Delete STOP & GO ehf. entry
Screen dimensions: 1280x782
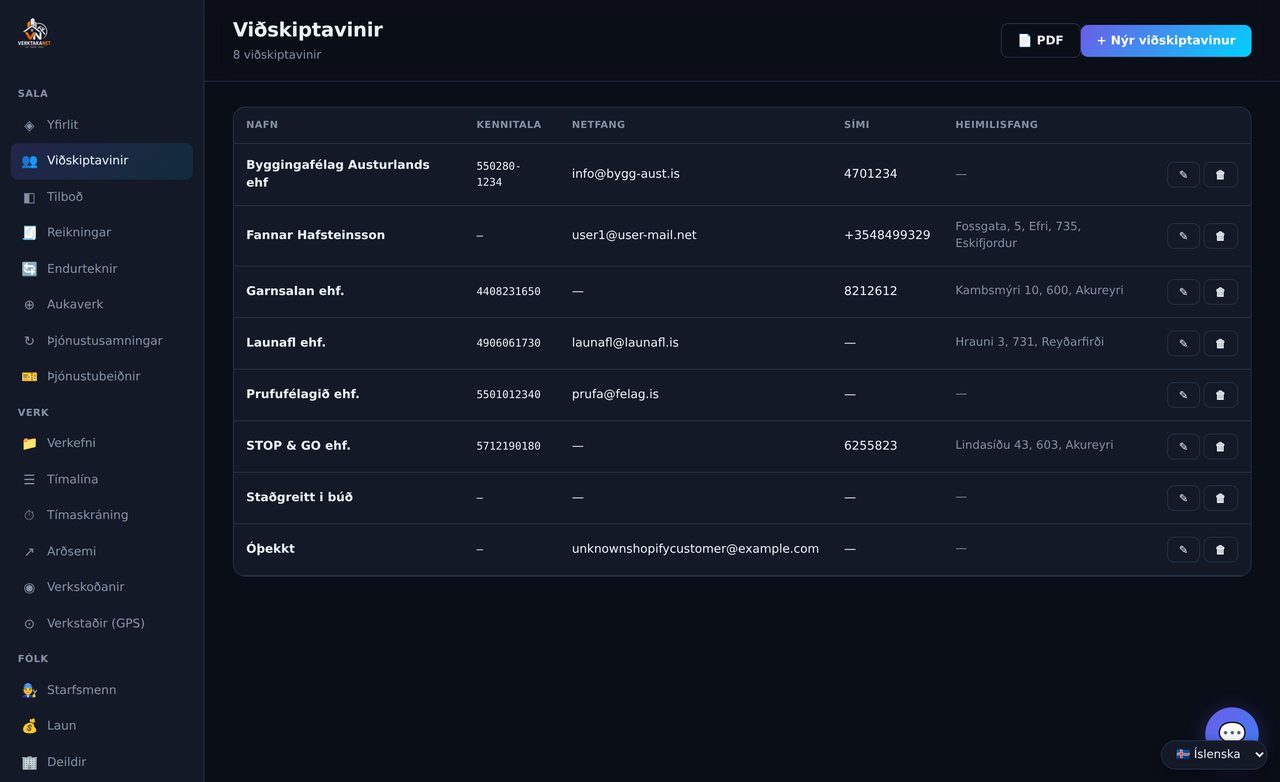click(1220, 446)
